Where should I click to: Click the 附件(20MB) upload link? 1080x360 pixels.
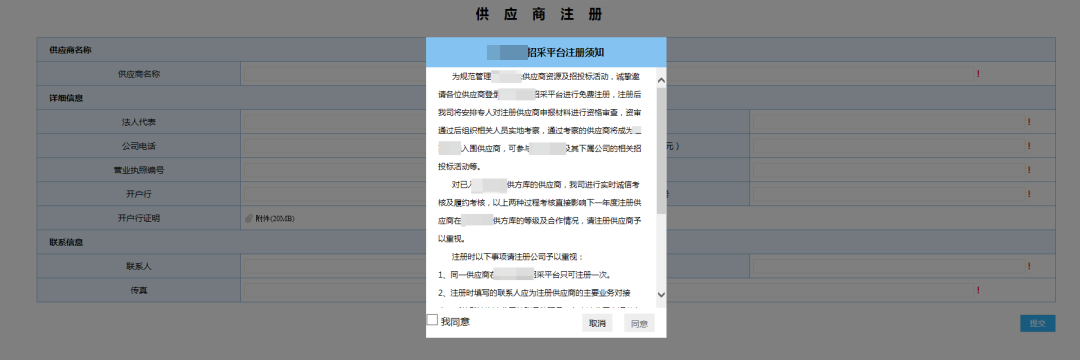275,219
